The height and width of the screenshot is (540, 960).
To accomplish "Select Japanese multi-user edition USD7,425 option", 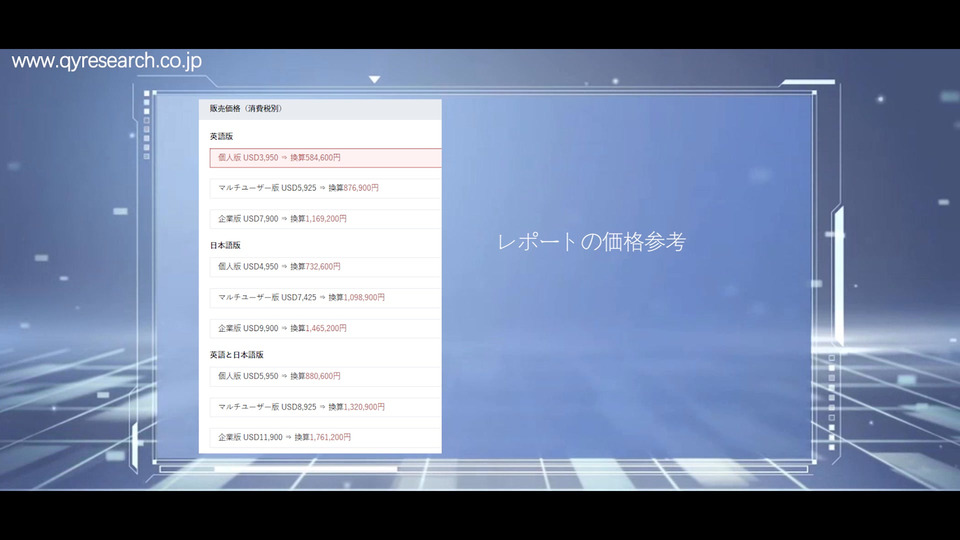I will (325, 298).
